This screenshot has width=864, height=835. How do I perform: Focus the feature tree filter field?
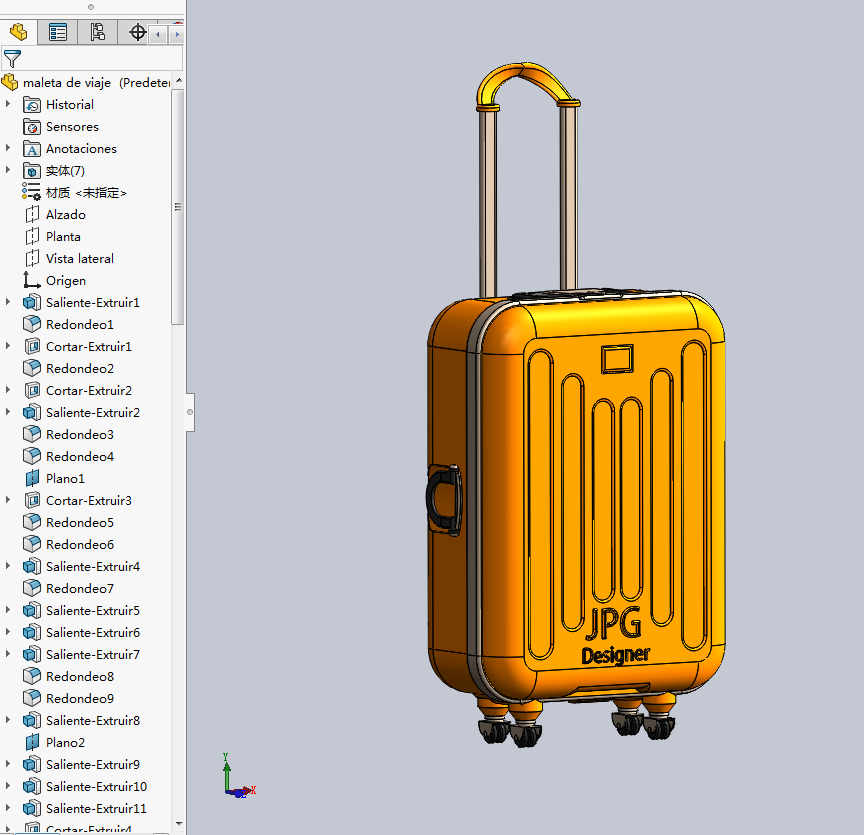(x=92, y=58)
